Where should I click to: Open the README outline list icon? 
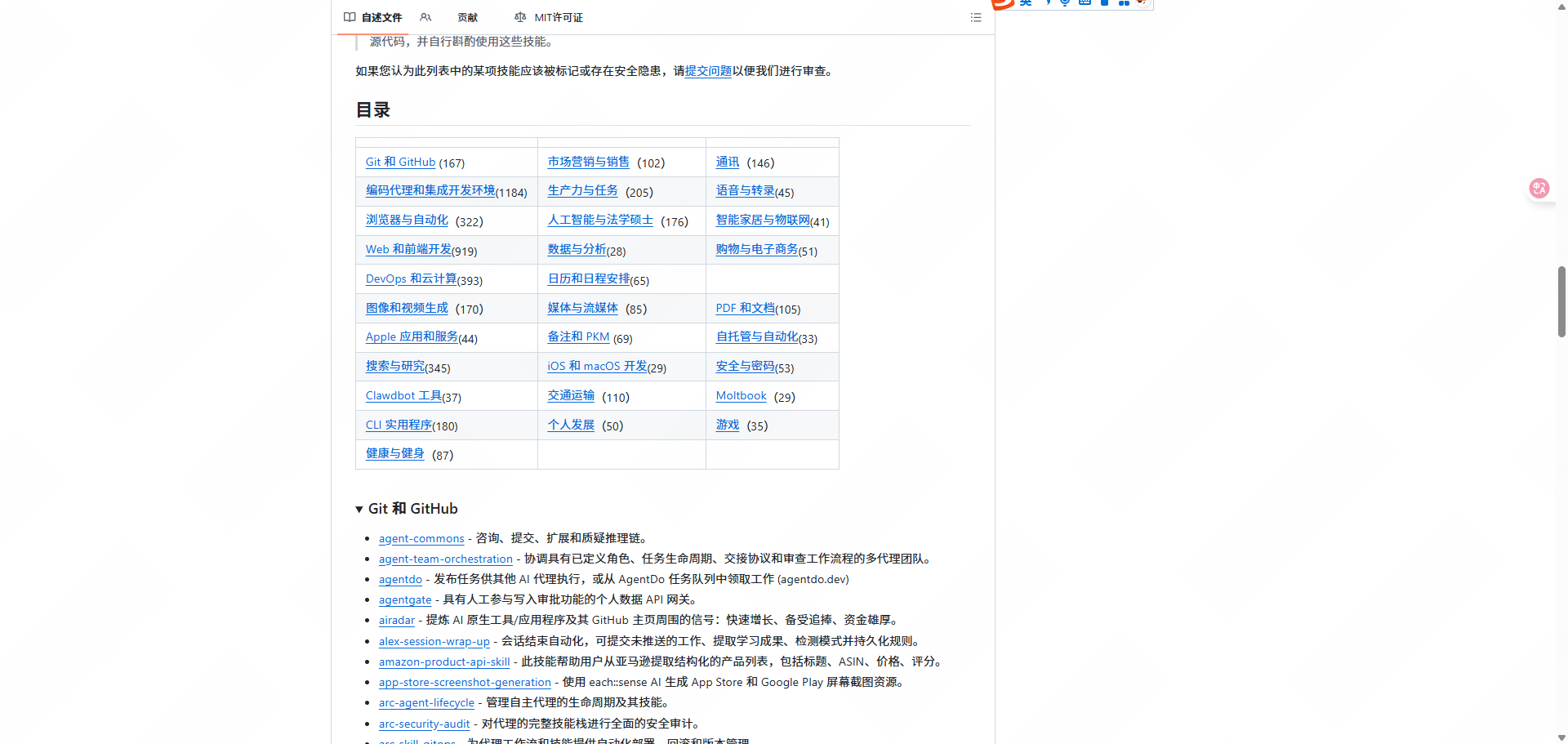click(x=975, y=17)
